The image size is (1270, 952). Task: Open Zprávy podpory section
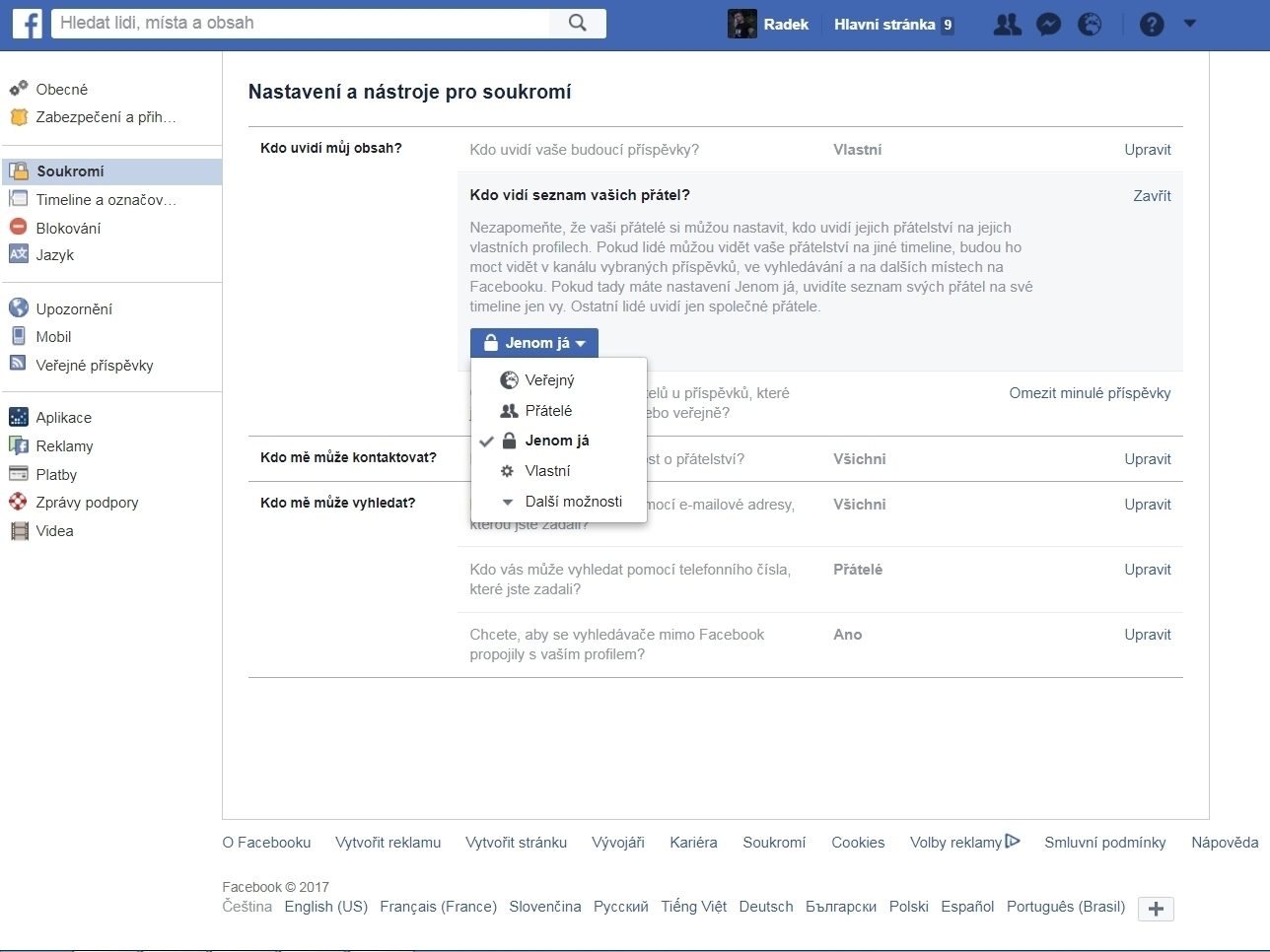[x=87, y=502]
